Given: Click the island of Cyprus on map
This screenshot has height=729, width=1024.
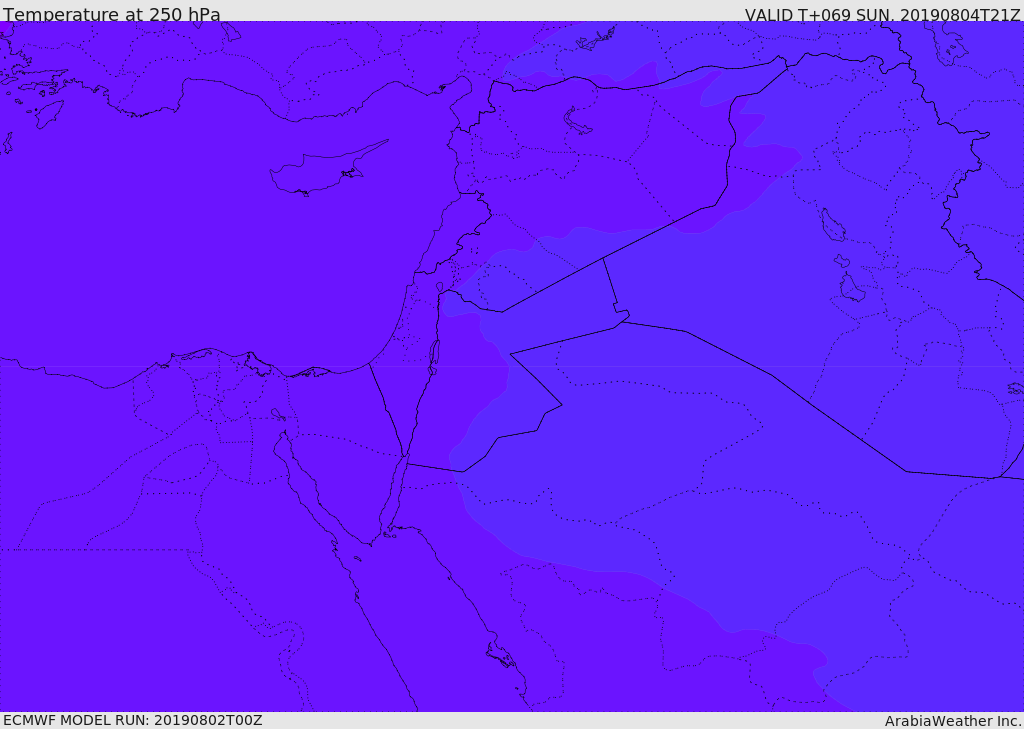Looking at the screenshot, I should pyautogui.click(x=327, y=169).
